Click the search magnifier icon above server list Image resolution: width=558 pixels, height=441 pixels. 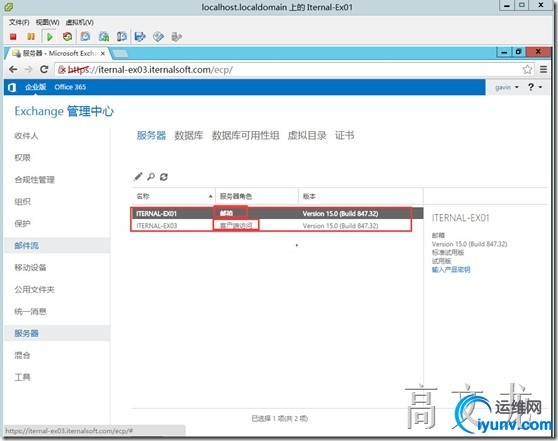(151, 177)
